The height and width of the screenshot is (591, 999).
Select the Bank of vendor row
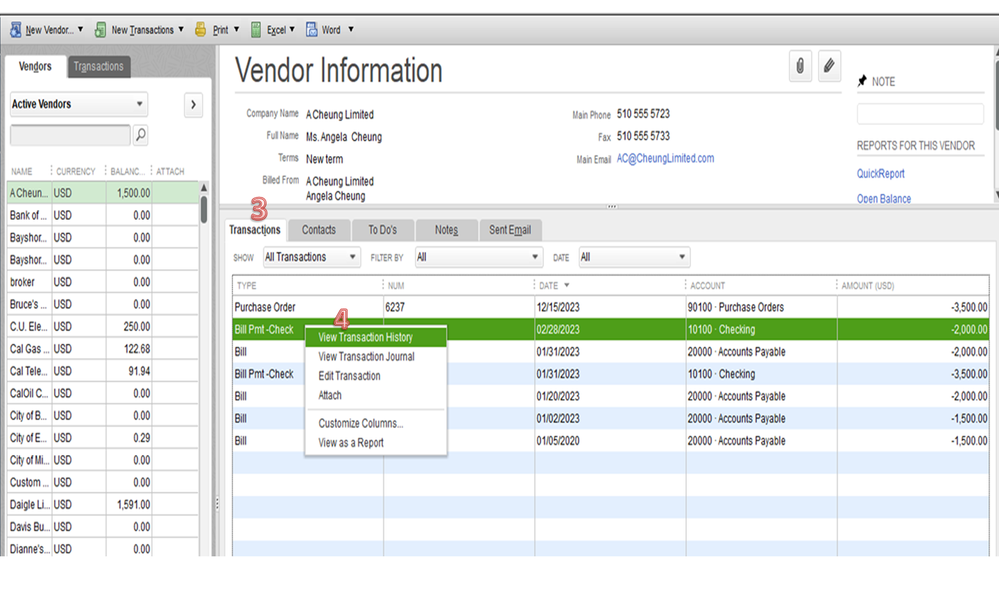[x=103, y=215]
